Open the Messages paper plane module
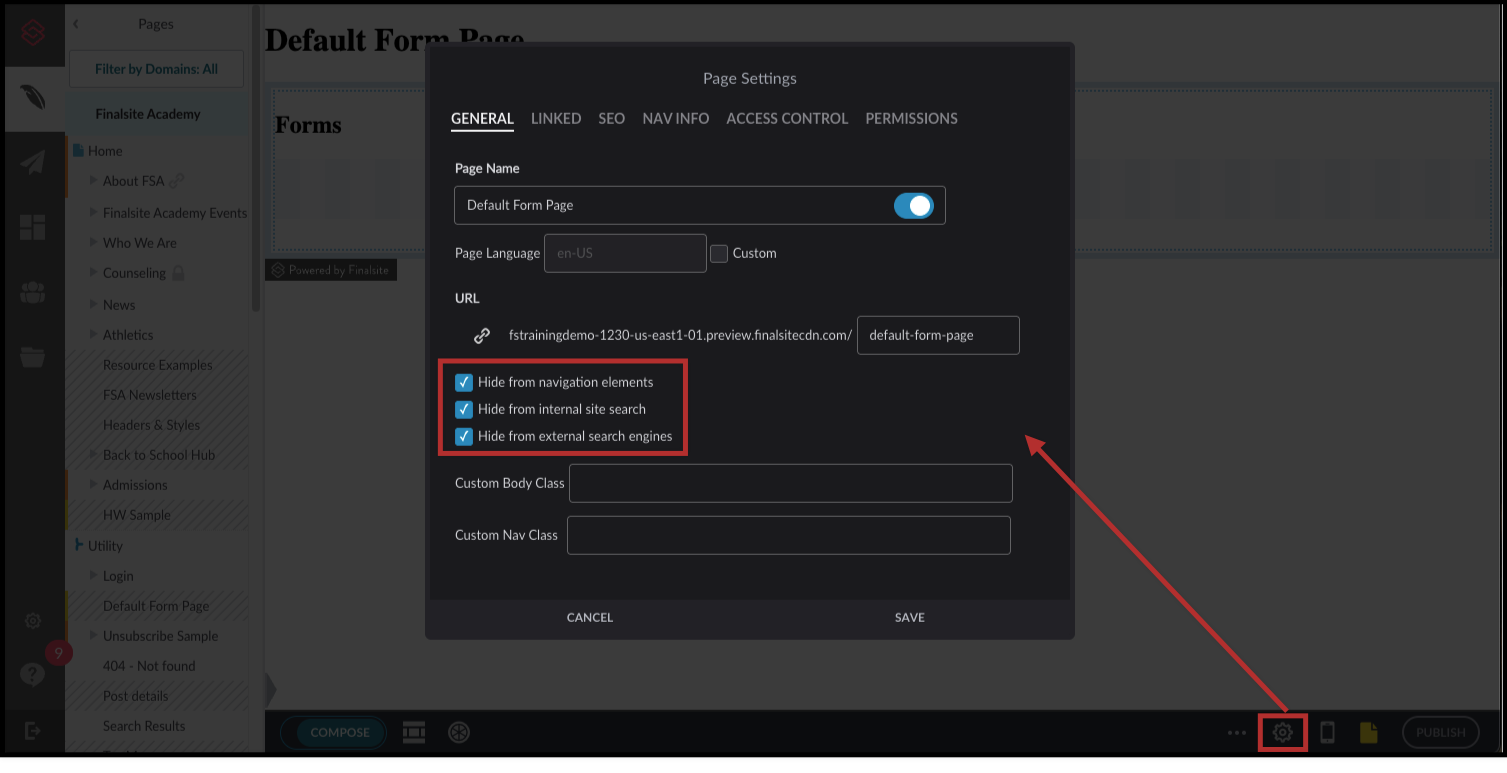This screenshot has height=773, width=1507. [33, 162]
